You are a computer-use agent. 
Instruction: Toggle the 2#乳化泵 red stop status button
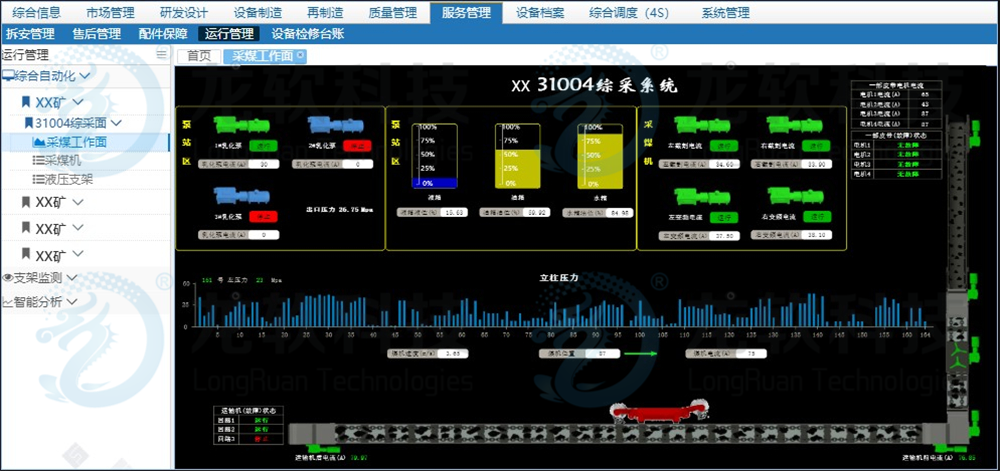pyautogui.click(x=353, y=146)
